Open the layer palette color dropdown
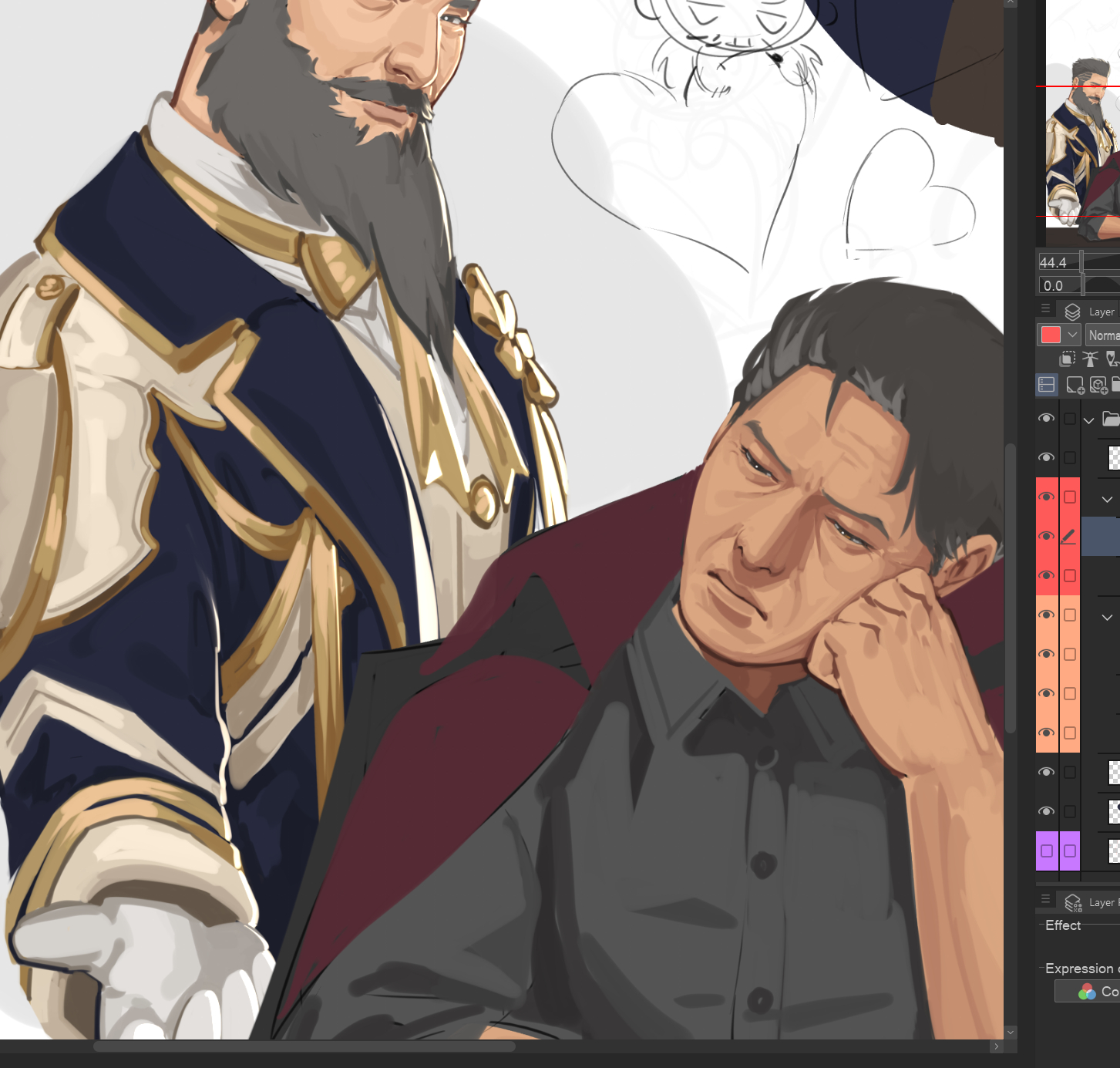The height and width of the screenshot is (1068, 1120). (1072, 335)
